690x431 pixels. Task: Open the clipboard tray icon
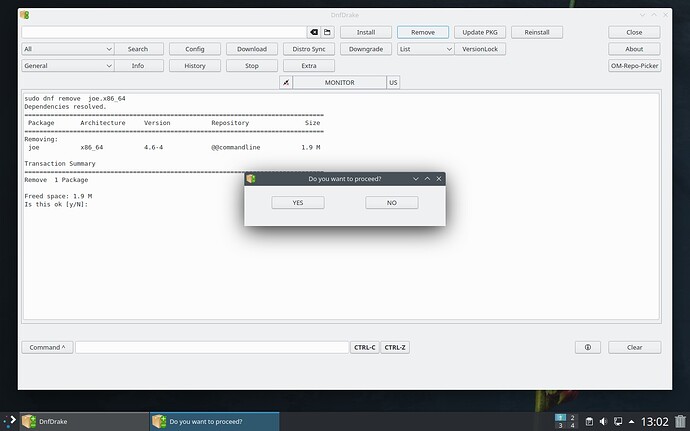(589, 421)
